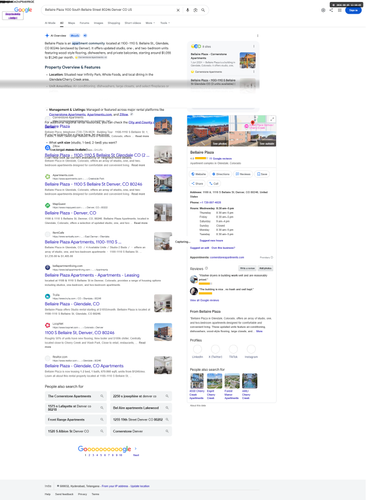Viewport: 370px width, 500px height.
Task: Open Bellaire Plaza Apartments - Apartments - Leasing result
Action: [92, 275]
